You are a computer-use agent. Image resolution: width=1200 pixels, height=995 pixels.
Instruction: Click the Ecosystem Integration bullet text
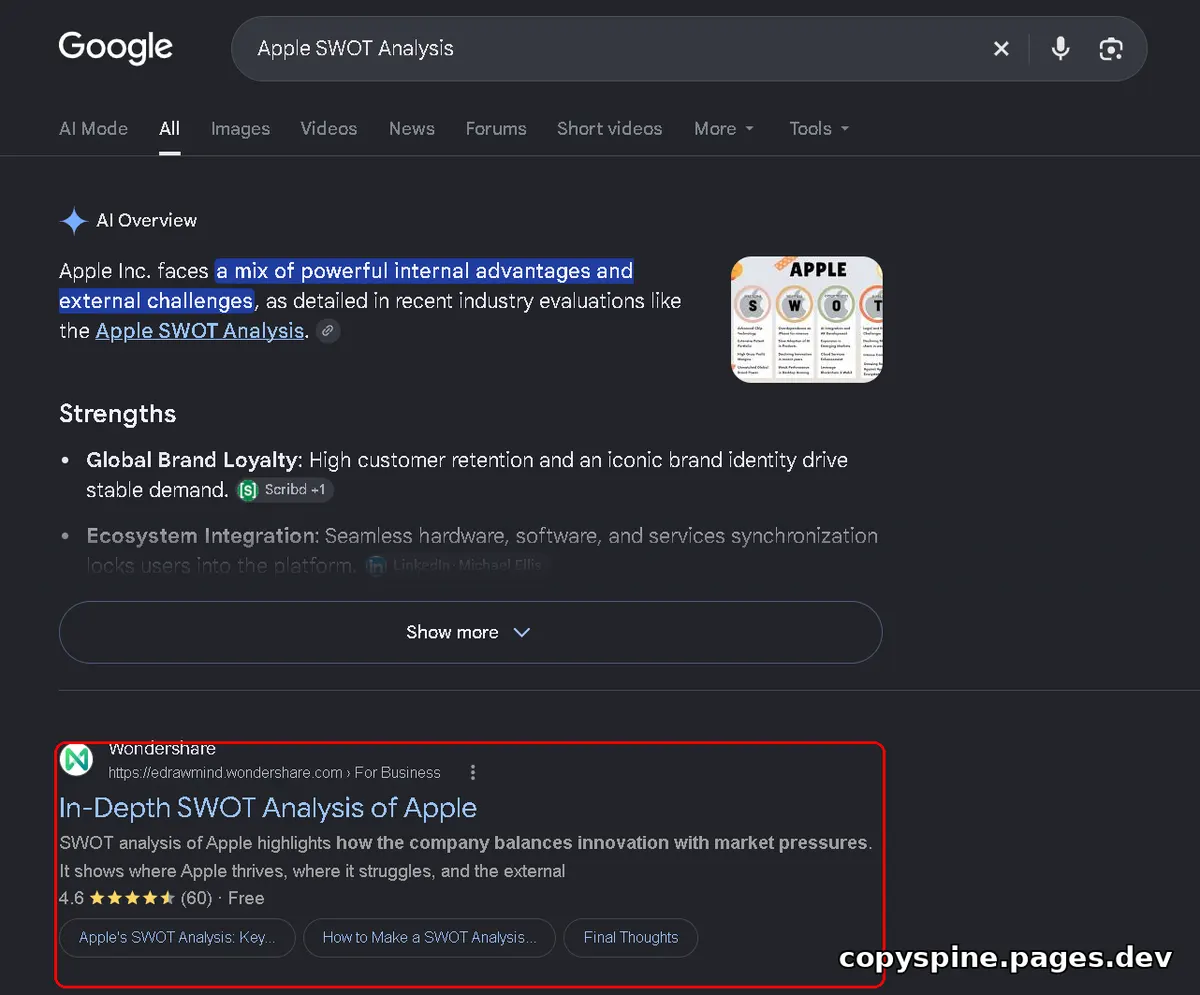(x=482, y=551)
